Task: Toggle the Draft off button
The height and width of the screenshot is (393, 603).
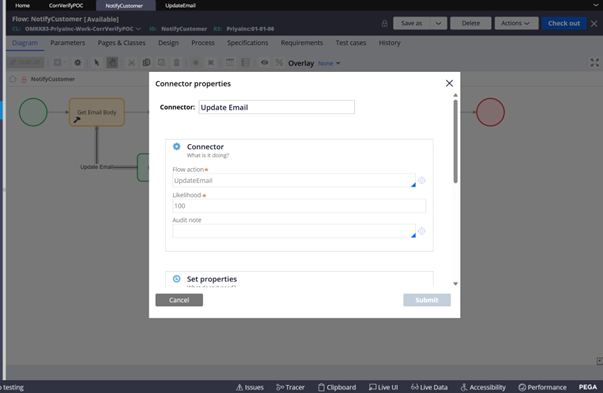Action: point(25,62)
